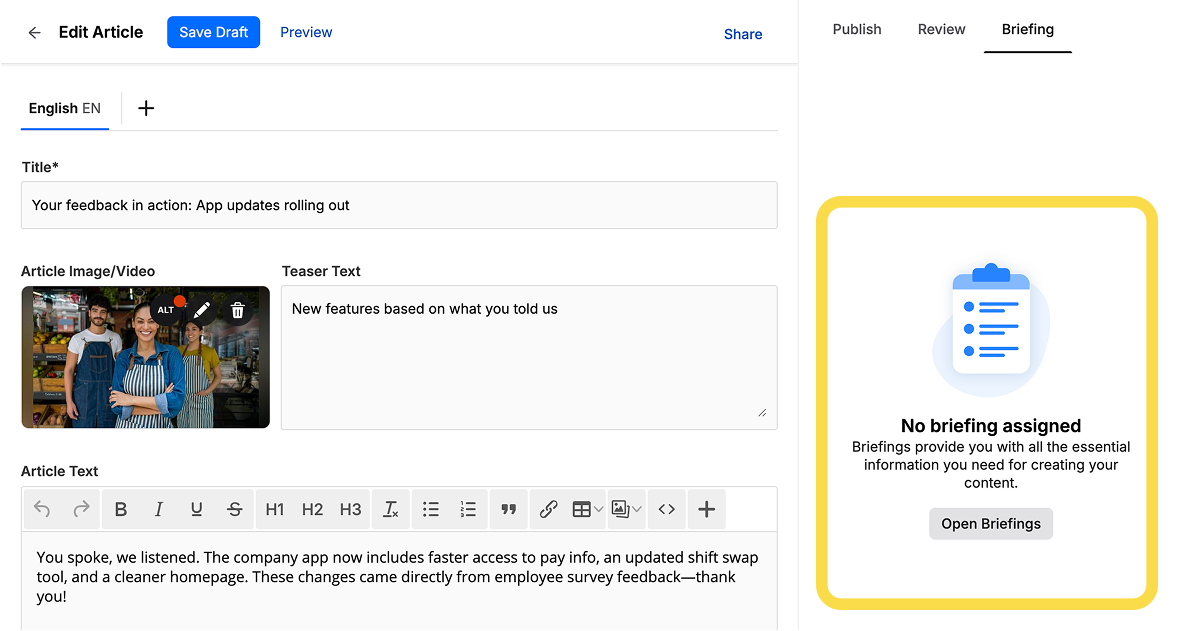The image size is (1181, 631).
Task: Insert a blockquote
Action: [x=508, y=510]
